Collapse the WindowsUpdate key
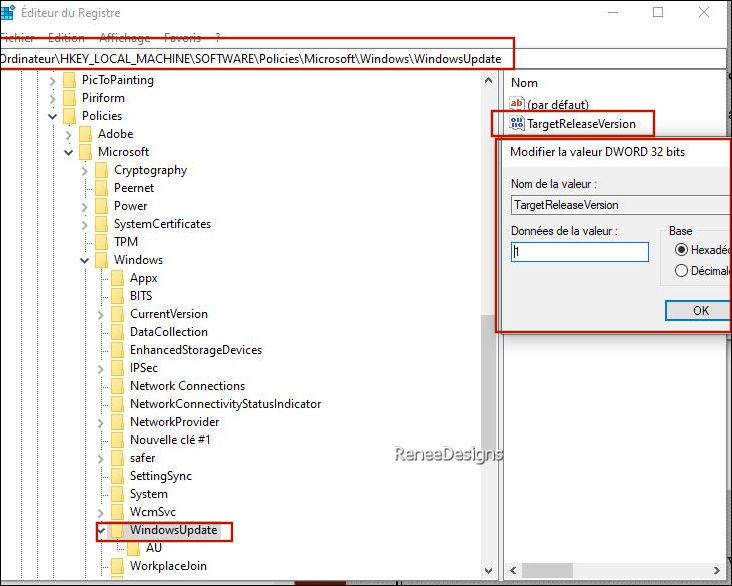This screenshot has height=586, width=732. (101, 530)
